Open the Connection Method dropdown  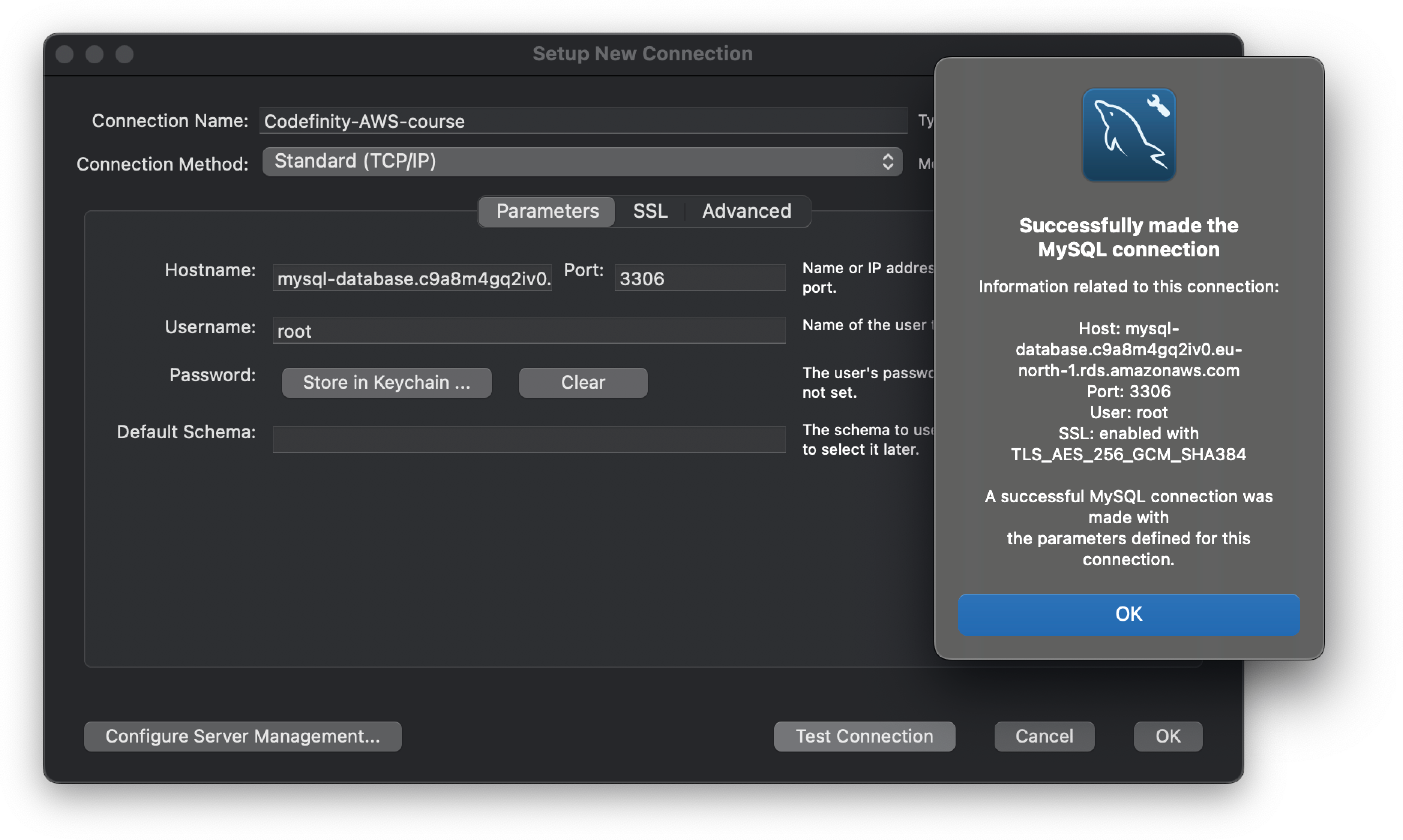pyautogui.click(x=582, y=161)
